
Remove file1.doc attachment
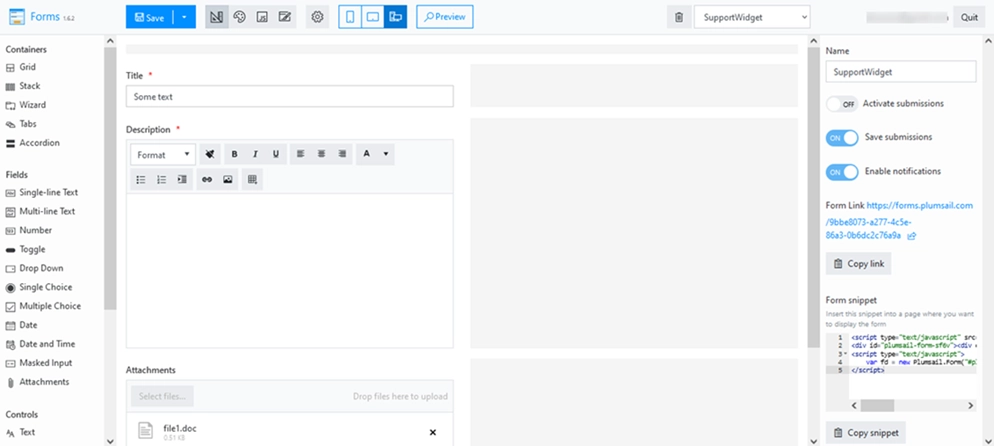point(433,432)
